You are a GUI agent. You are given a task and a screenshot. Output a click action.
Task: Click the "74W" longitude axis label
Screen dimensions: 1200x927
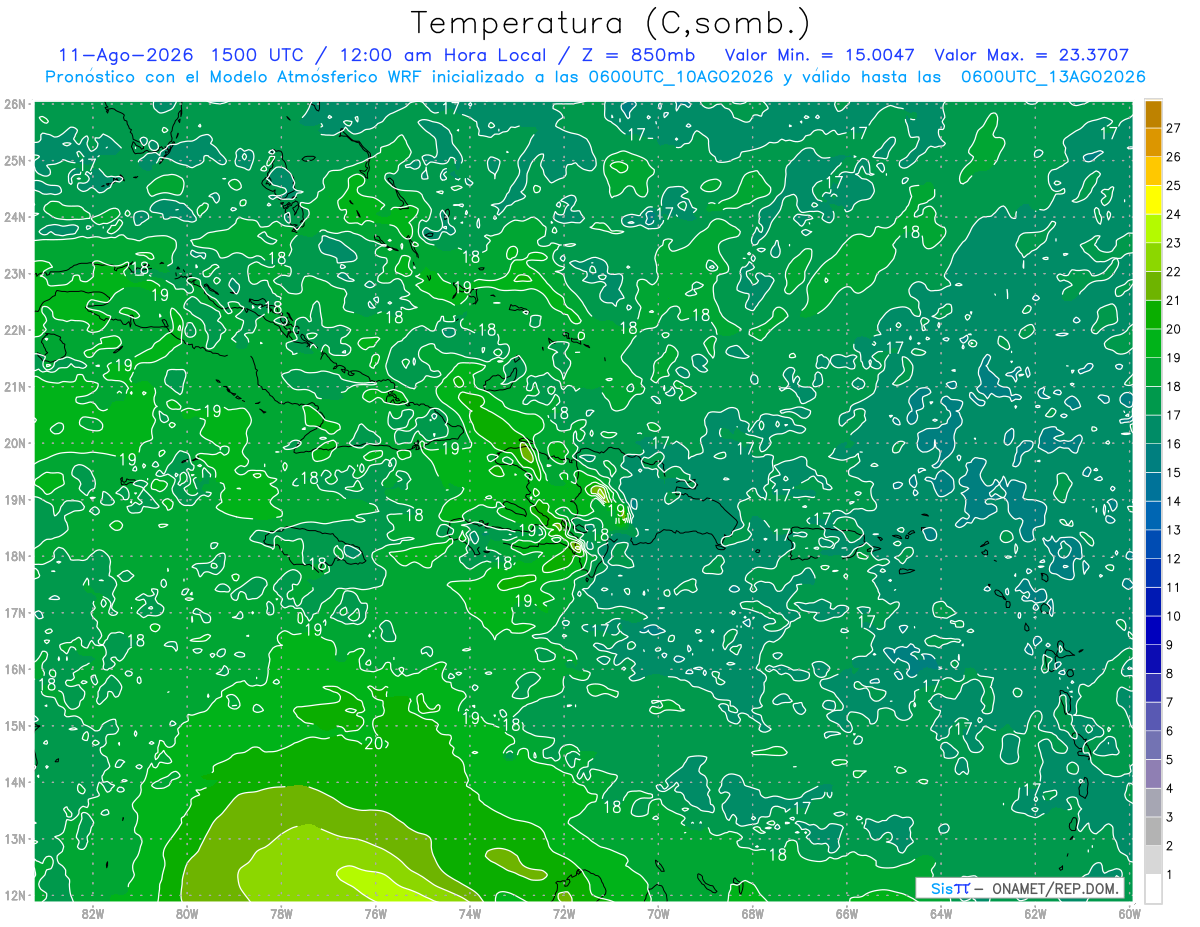coord(469,913)
